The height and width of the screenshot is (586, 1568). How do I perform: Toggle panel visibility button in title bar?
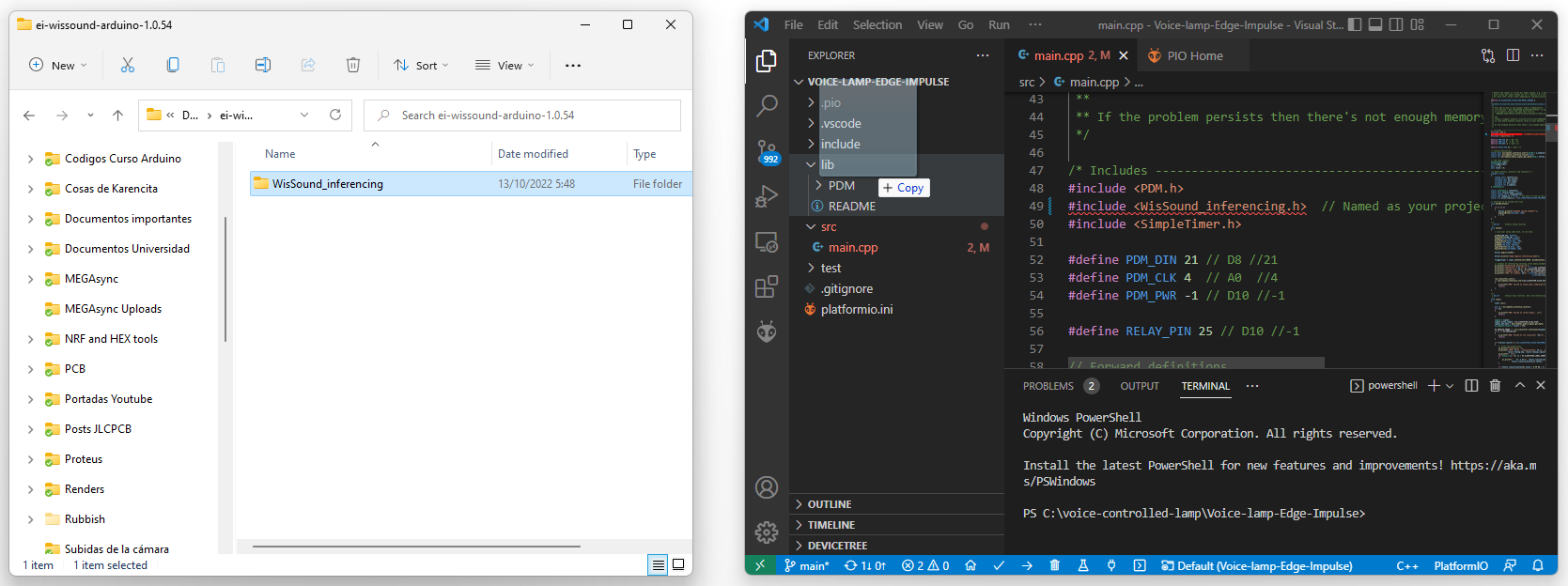click(x=1375, y=24)
